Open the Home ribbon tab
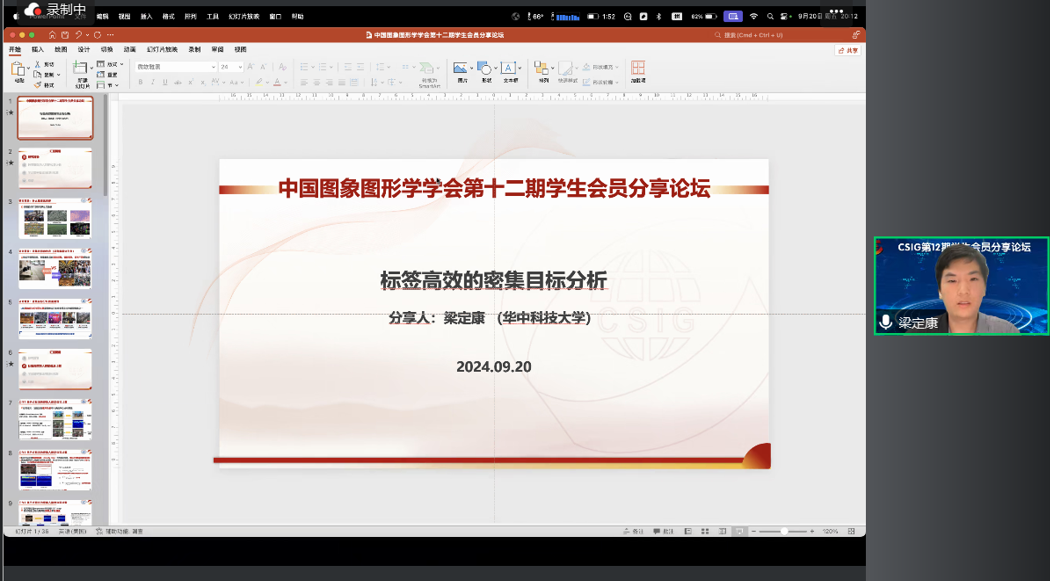Viewport: 1050px width, 581px height. click(x=15, y=50)
